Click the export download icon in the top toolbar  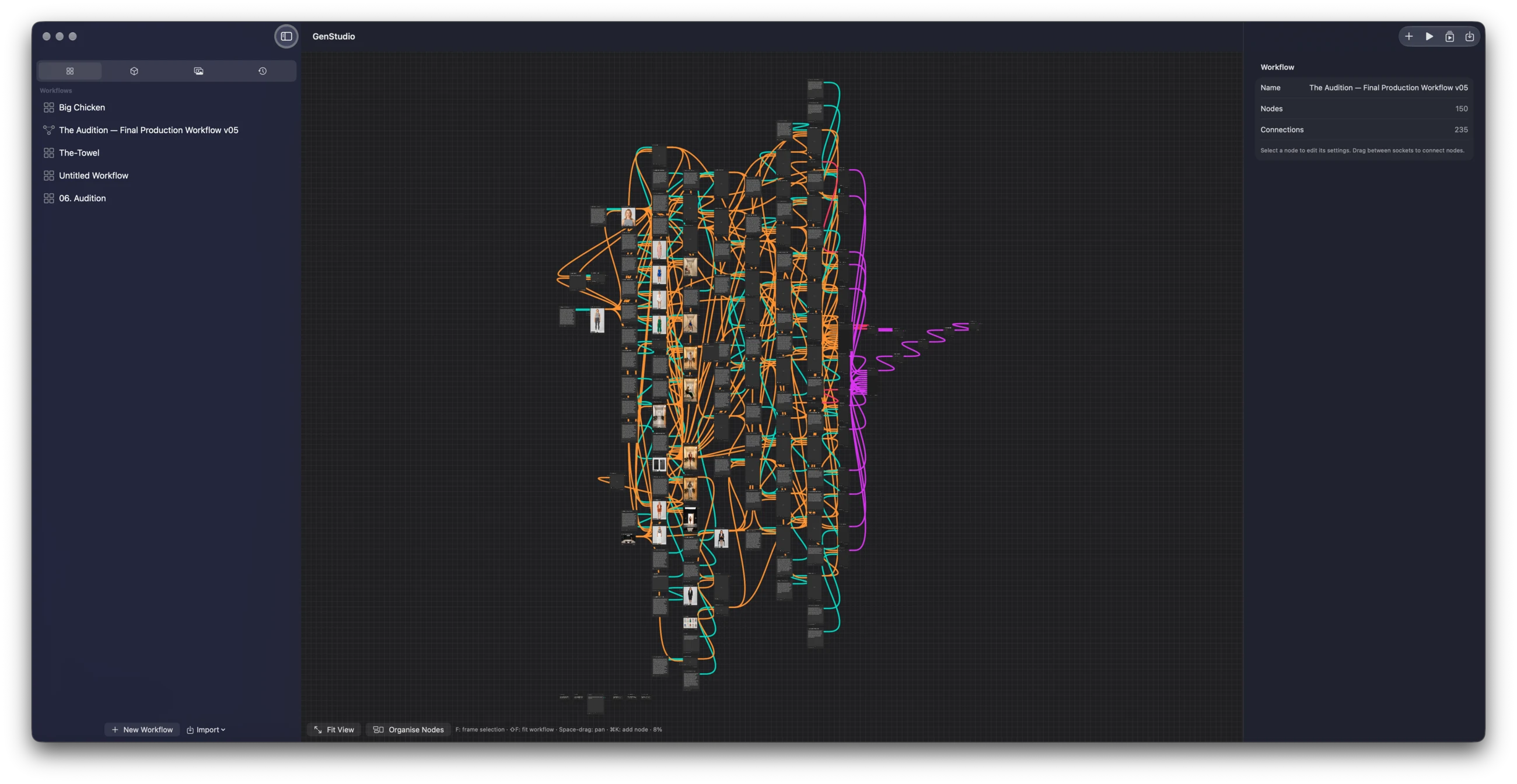pyautogui.click(x=1470, y=37)
